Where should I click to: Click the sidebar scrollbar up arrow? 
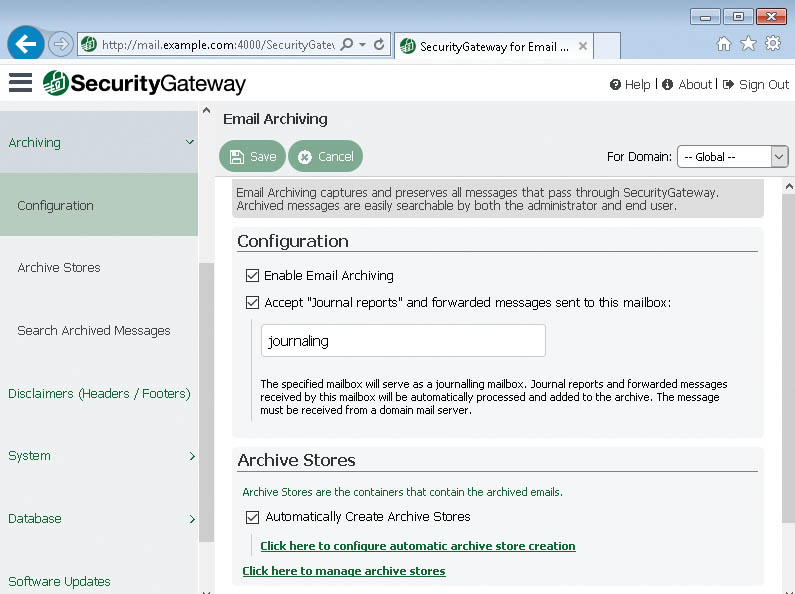point(206,110)
